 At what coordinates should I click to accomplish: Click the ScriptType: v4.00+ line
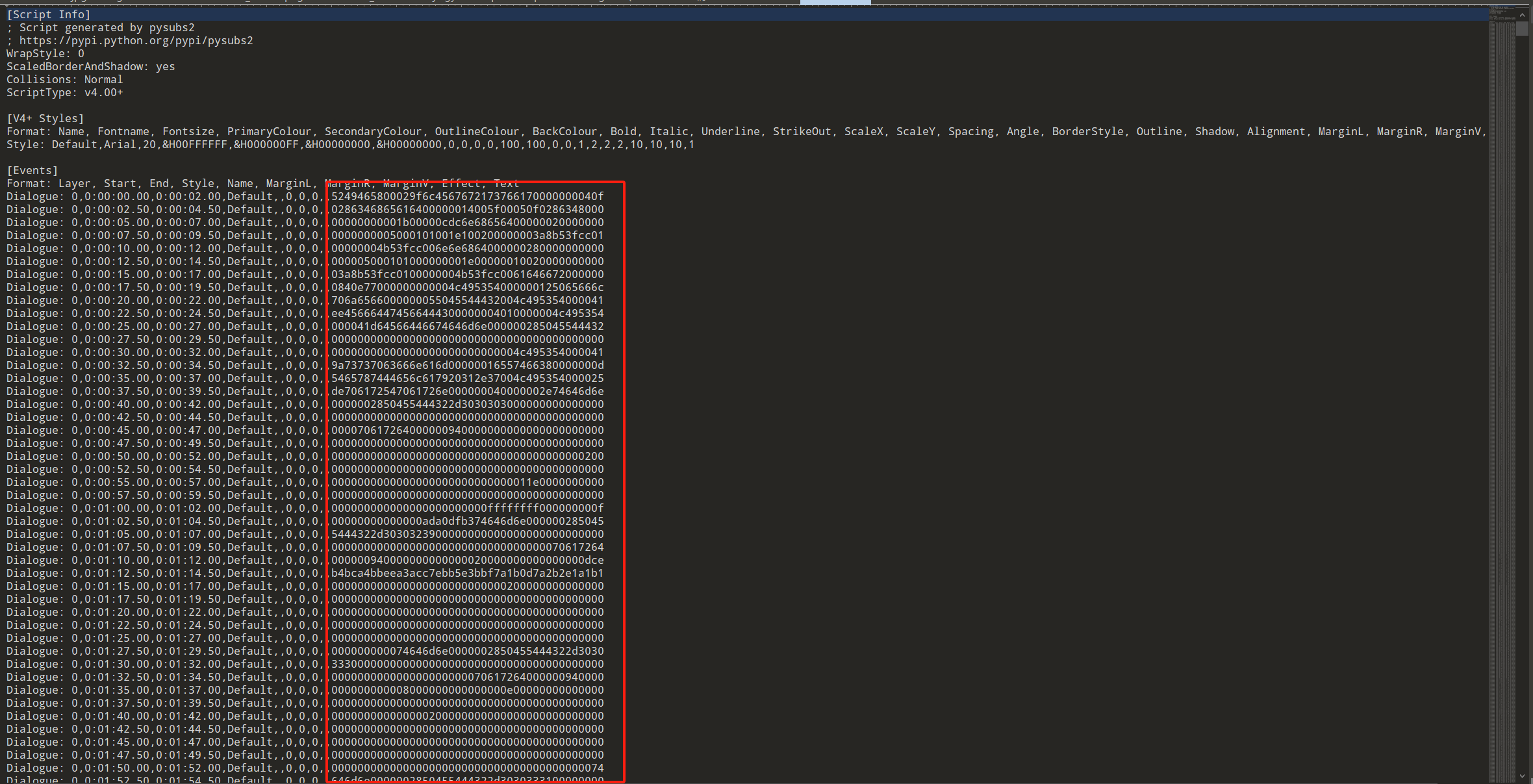click(65, 92)
